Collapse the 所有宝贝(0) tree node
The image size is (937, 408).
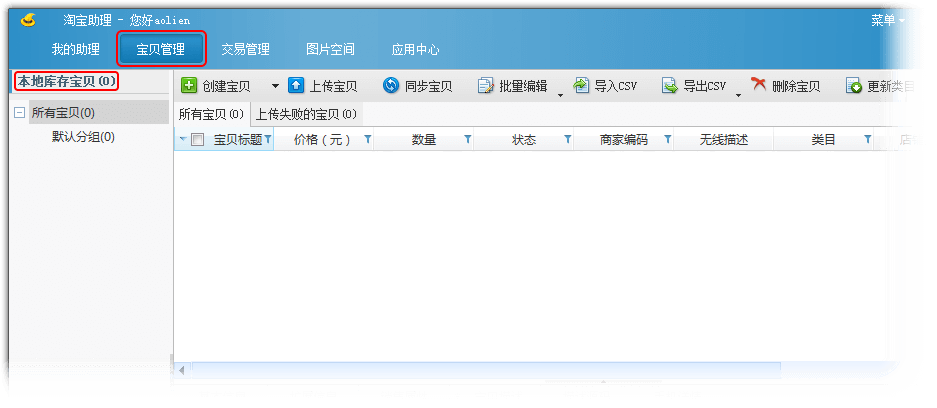20,113
